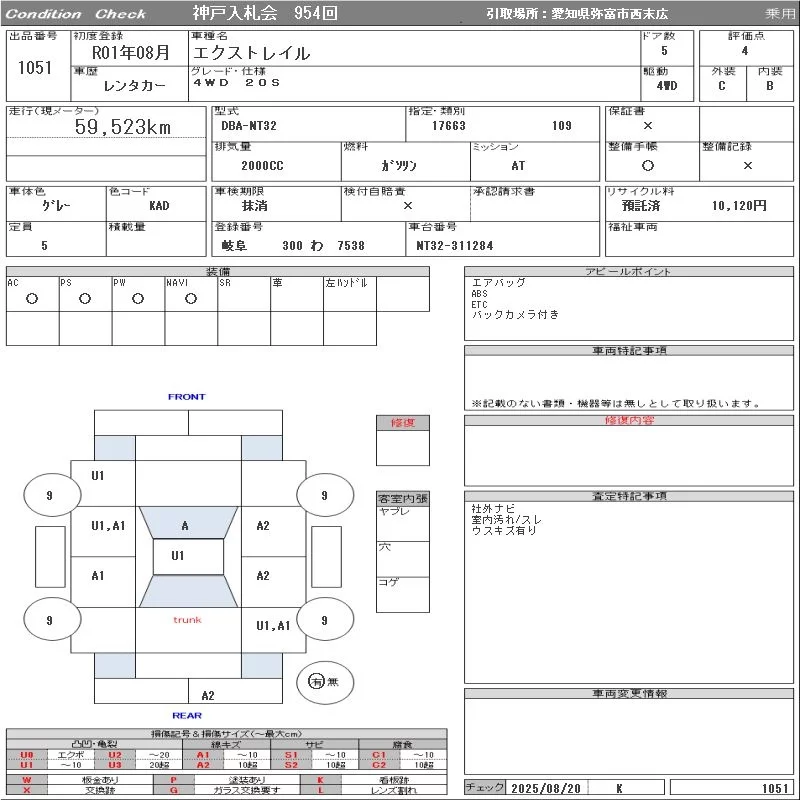Screen dimensions: 800x800
Task: Click the circle mark under PW
Action: pos(138,299)
